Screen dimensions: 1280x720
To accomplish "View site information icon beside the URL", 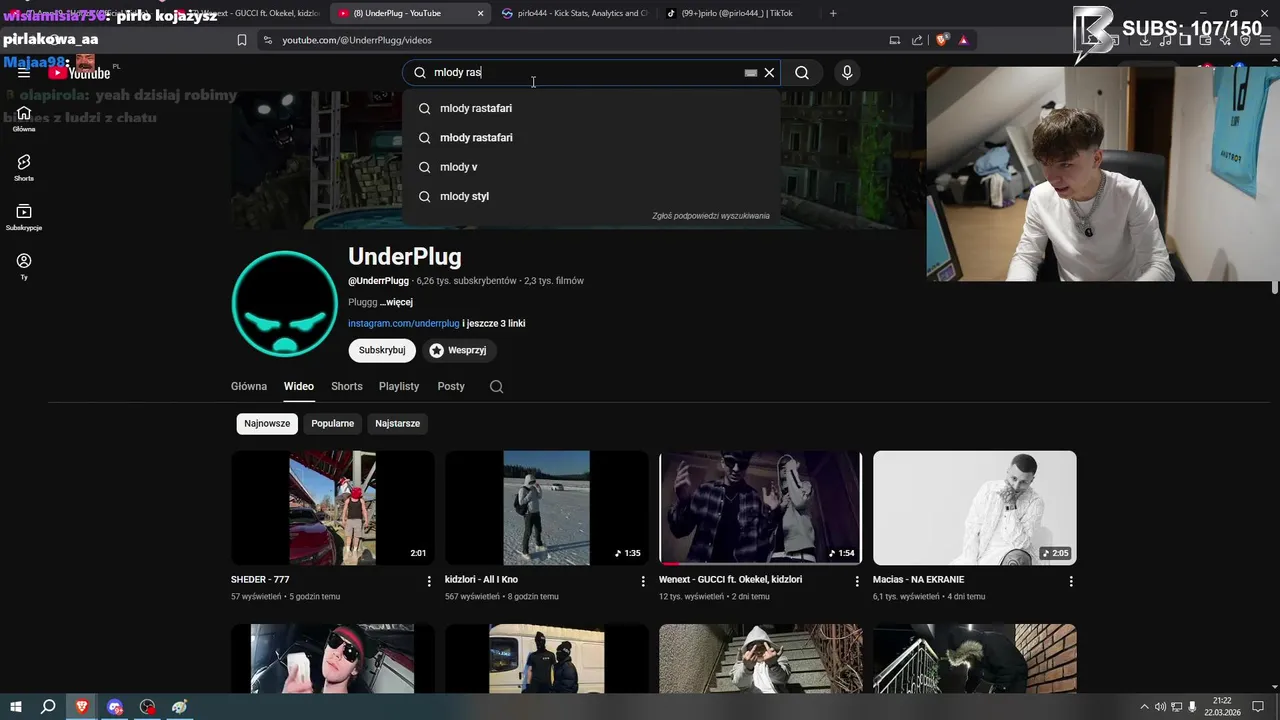I will (x=267, y=40).
